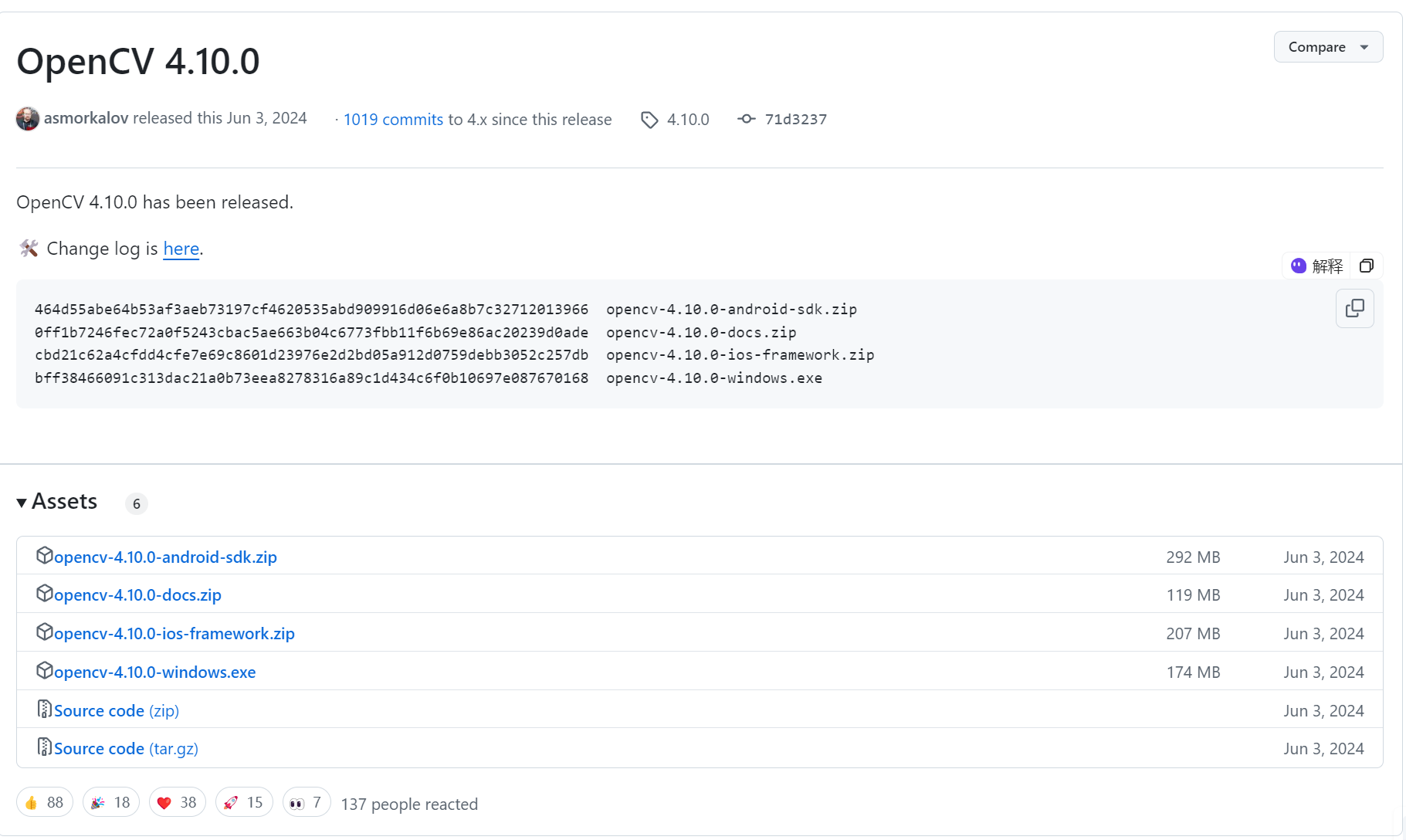
Task: Click the package icon for android-sdk.zip
Action: pos(45,555)
